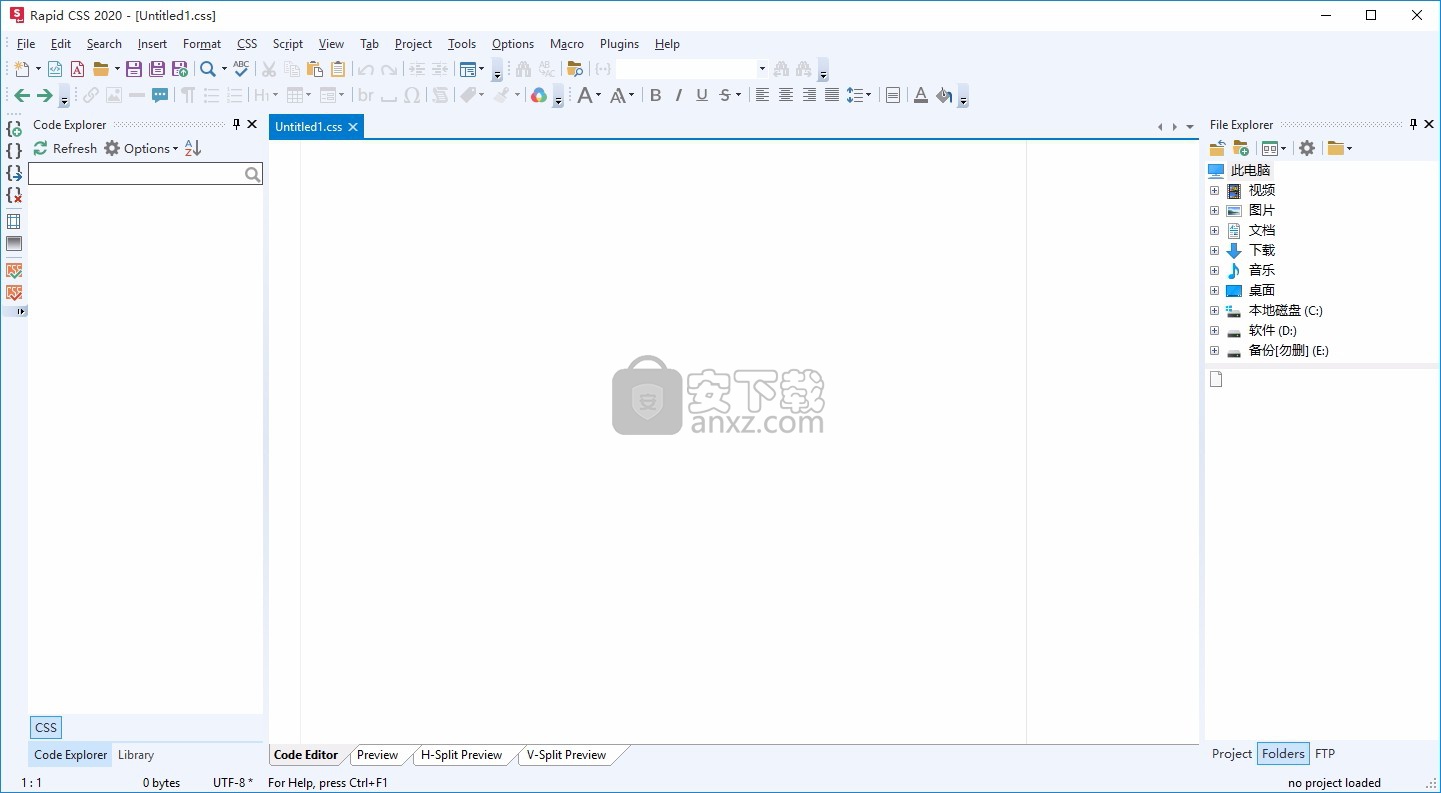Close the Untitled1.css tab

coord(353,127)
